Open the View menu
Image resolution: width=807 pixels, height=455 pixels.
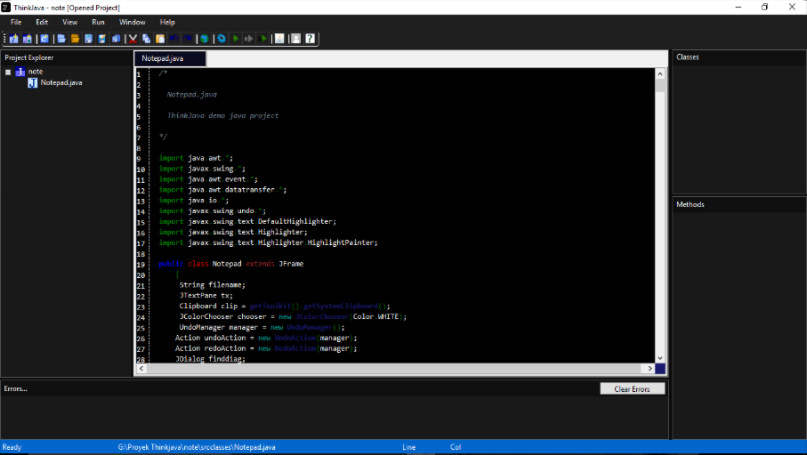coord(69,22)
